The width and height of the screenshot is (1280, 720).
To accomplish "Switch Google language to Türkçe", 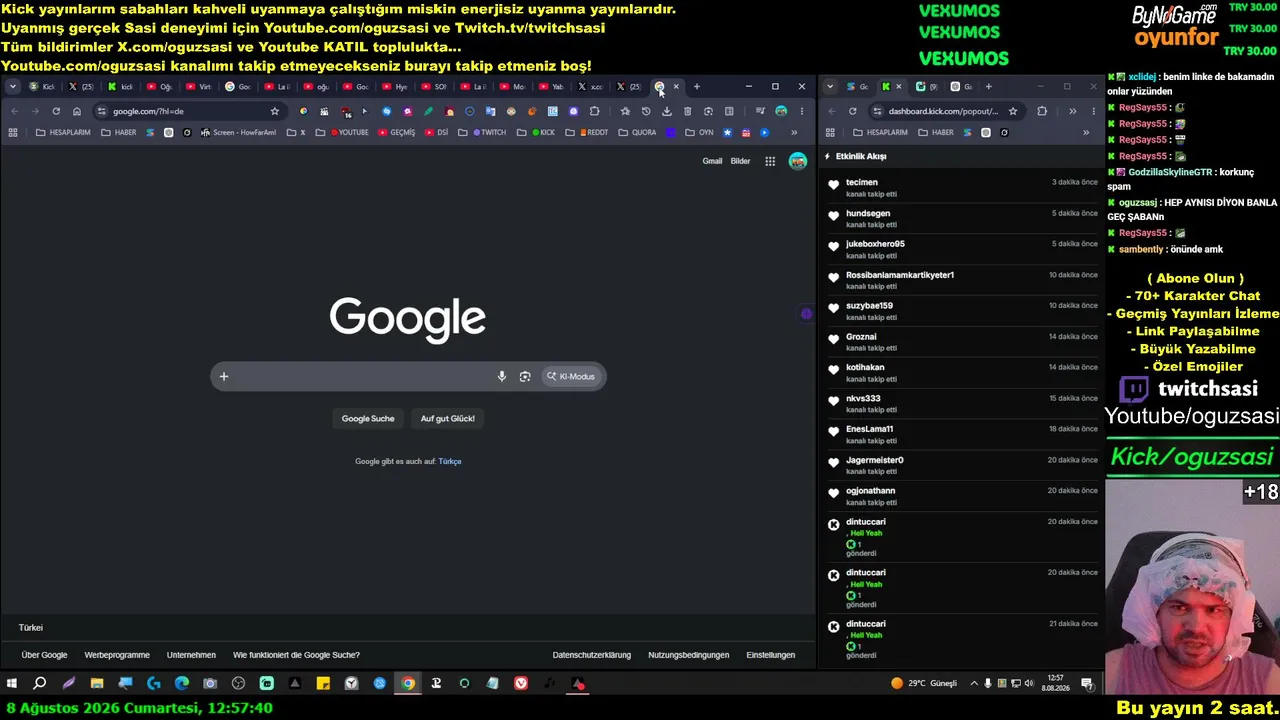I will tap(450, 461).
